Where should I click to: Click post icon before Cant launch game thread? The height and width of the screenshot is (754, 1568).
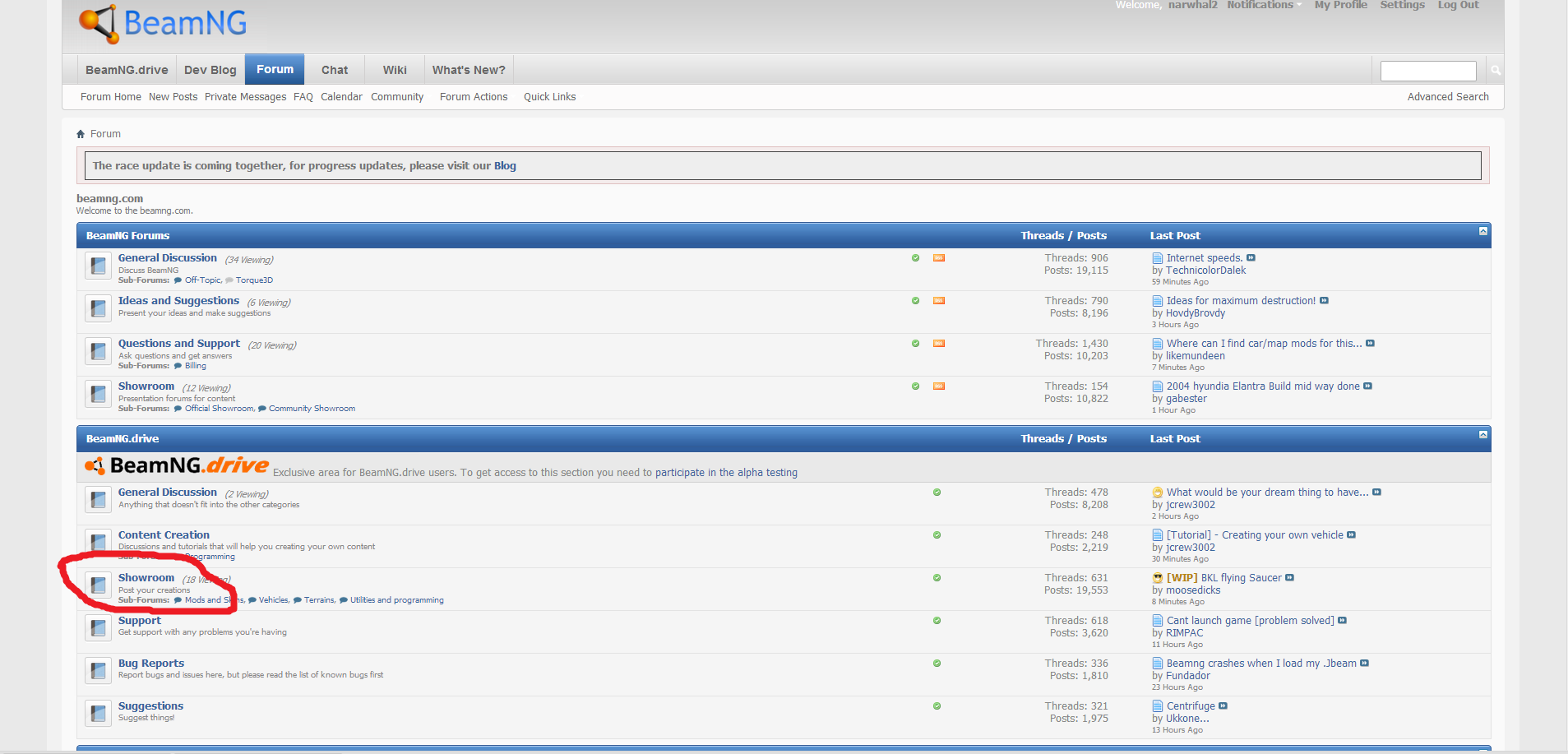point(1158,621)
